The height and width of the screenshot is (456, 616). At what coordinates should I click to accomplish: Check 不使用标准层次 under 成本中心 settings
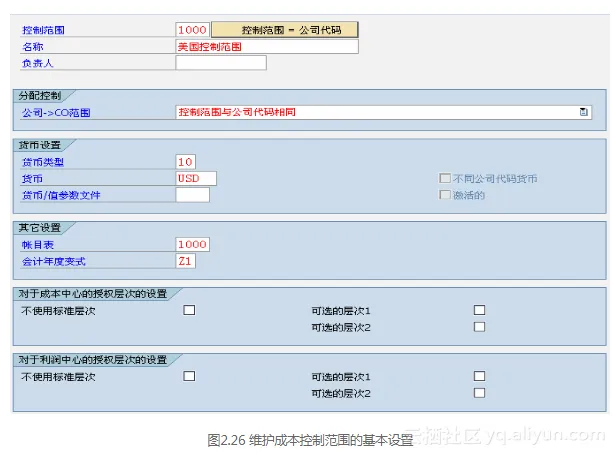[x=189, y=310]
